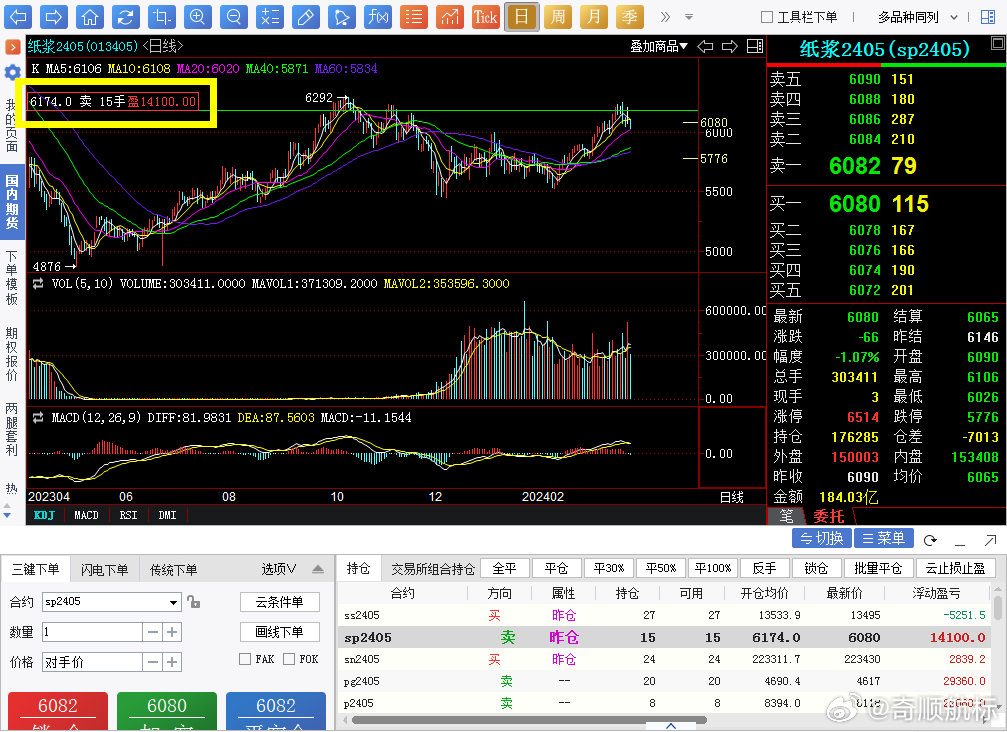
Task: Switch chart to Tick view
Action: pos(486,17)
